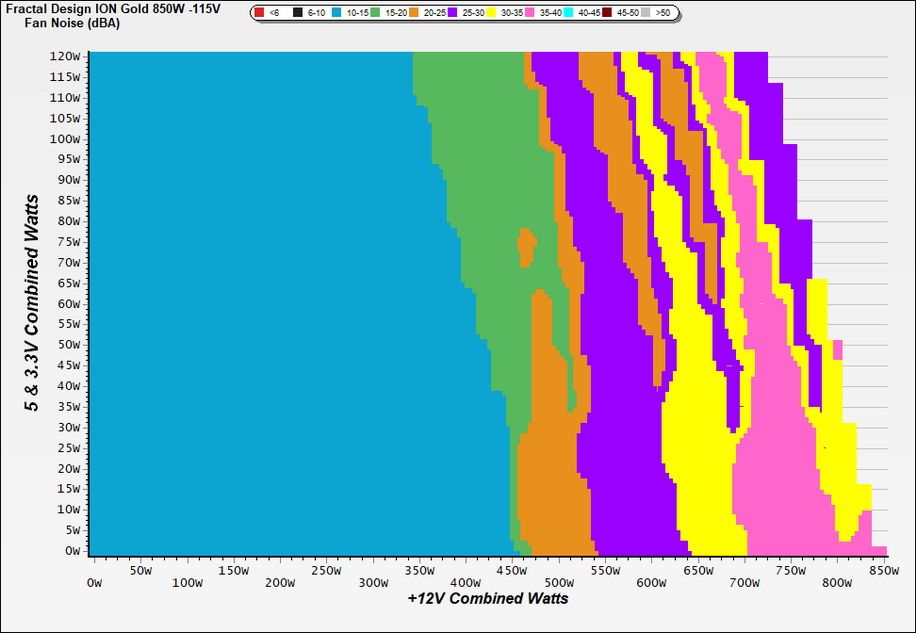916x633 pixels.
Task: Click the blue 10-15 legend swatch
Action: pos(336,12)
